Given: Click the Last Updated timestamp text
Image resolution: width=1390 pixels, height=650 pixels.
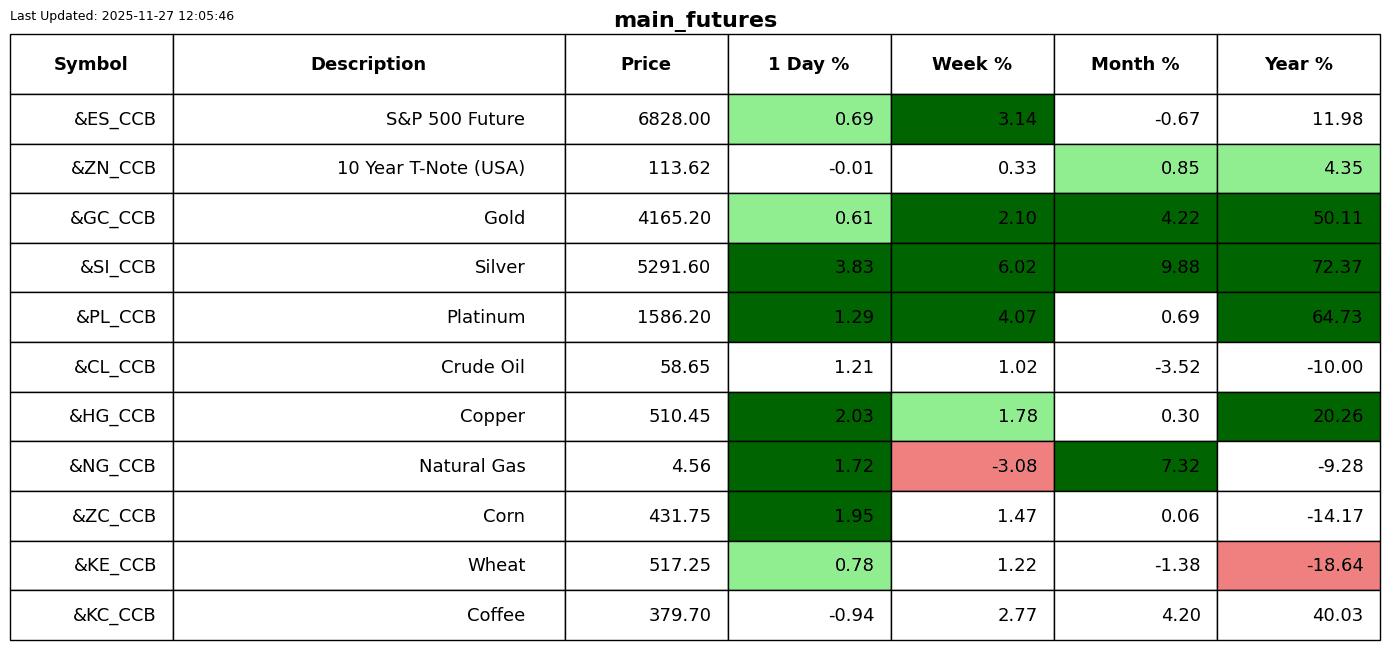Looking at the screenshot, I should (122, 16).
